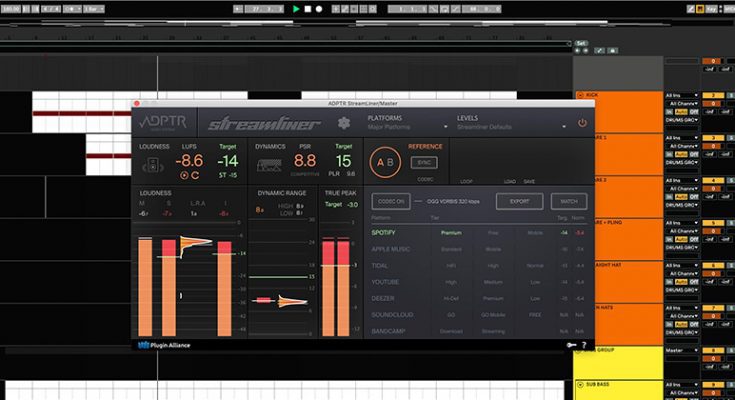The width and height of the screenshot is (735, 400).
Task: Open KICK track All Ins dropdown
Action: click(682, 94)
